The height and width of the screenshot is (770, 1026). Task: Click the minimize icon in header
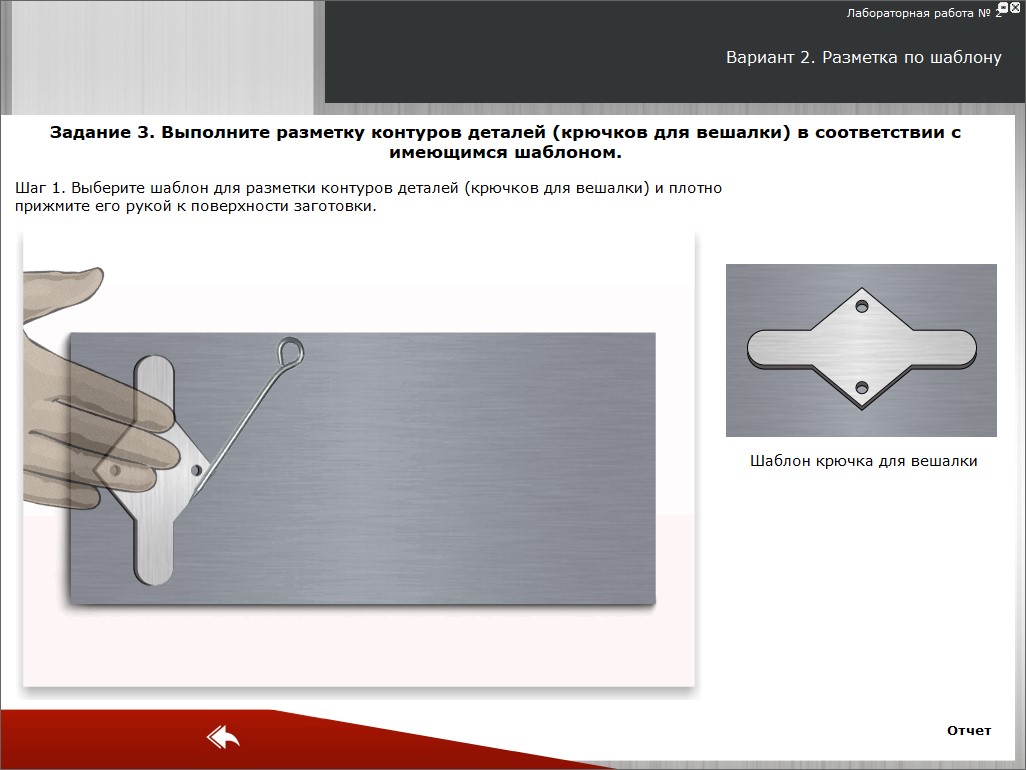(1003, 8)
